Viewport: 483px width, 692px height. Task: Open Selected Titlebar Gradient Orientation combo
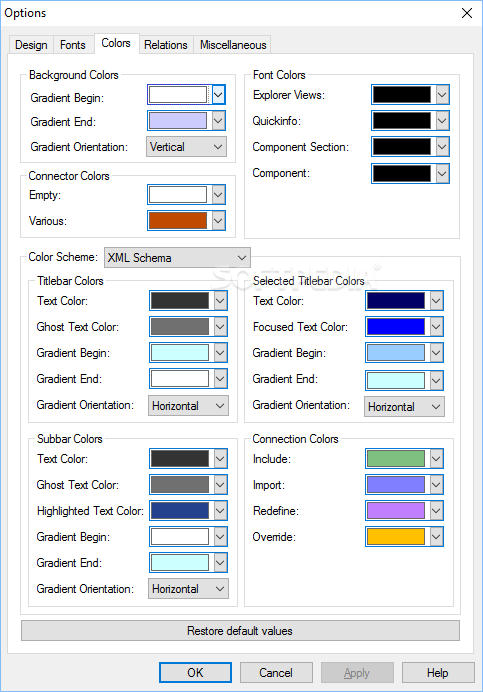(404, 406)
